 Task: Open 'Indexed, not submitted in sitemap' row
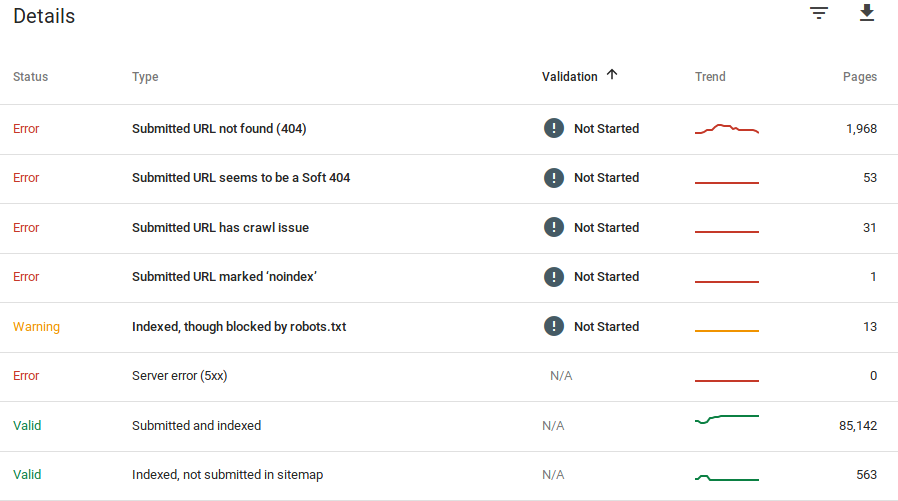pos(227,475)
